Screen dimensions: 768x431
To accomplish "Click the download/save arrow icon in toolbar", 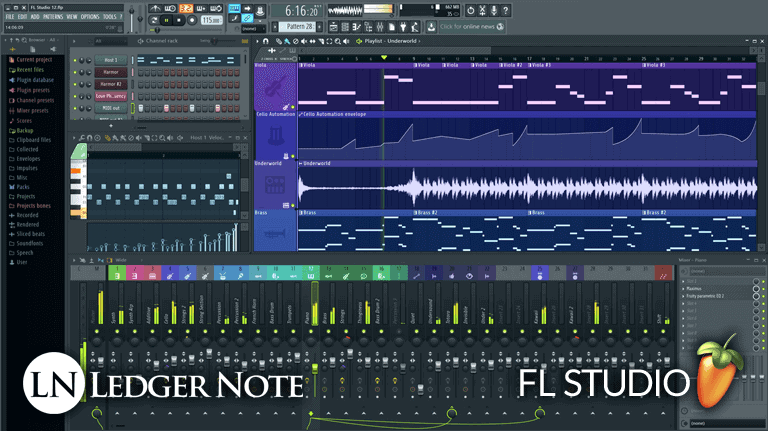I will coord(431,26).
